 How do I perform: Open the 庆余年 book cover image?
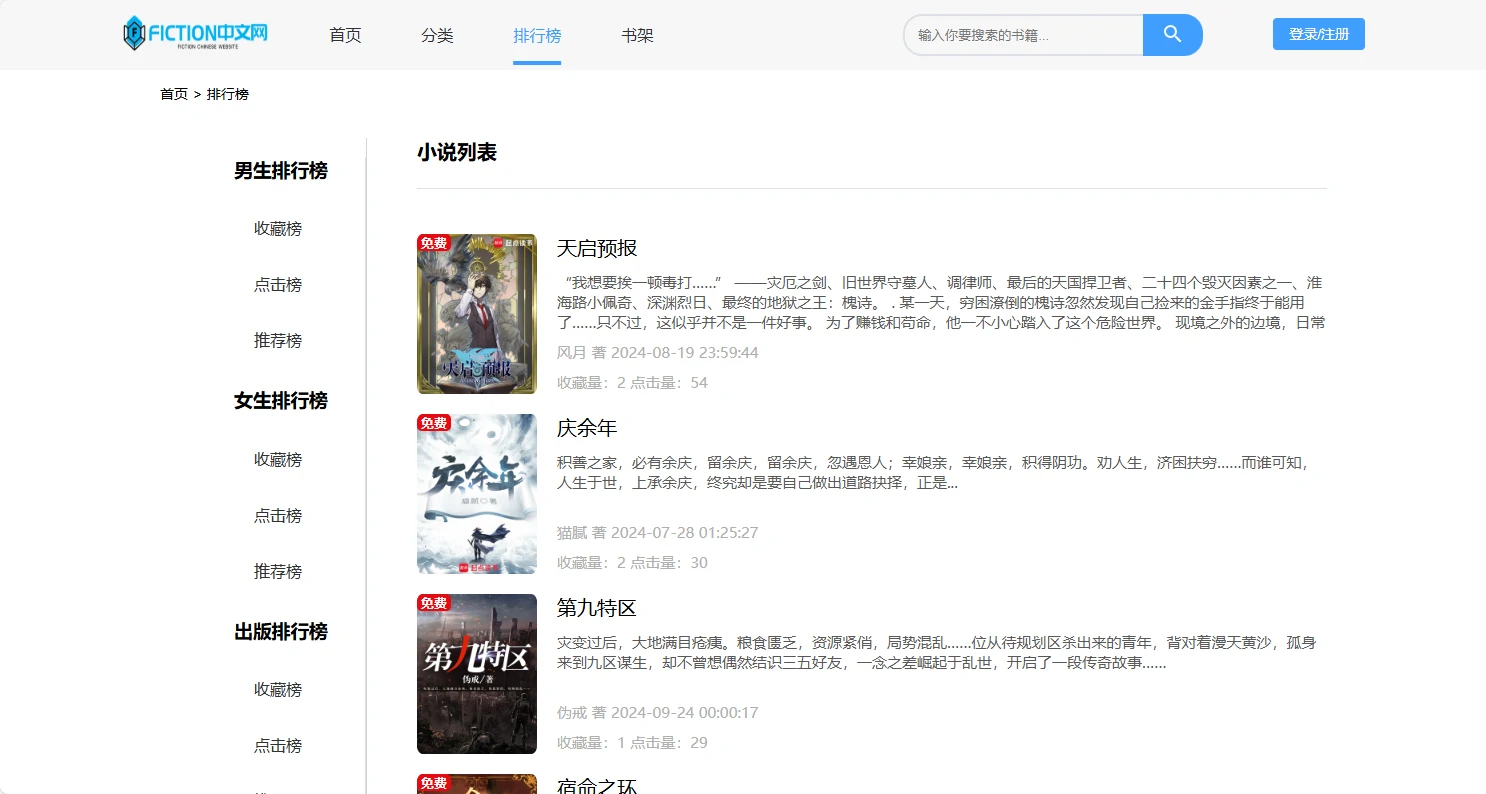tap(476, 494)
